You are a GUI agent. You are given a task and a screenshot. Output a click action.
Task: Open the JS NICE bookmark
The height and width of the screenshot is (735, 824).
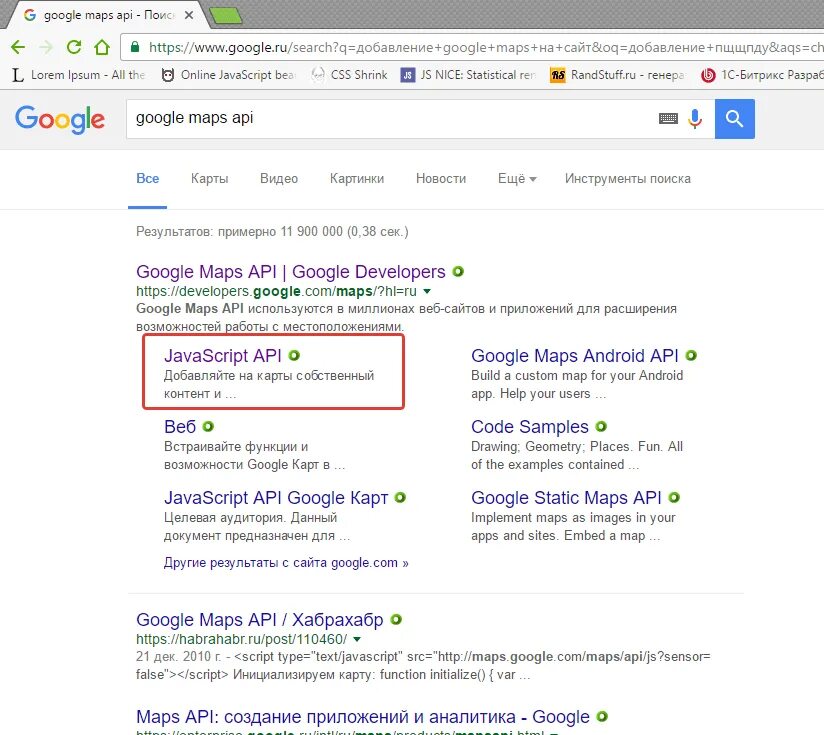[468, 75]
